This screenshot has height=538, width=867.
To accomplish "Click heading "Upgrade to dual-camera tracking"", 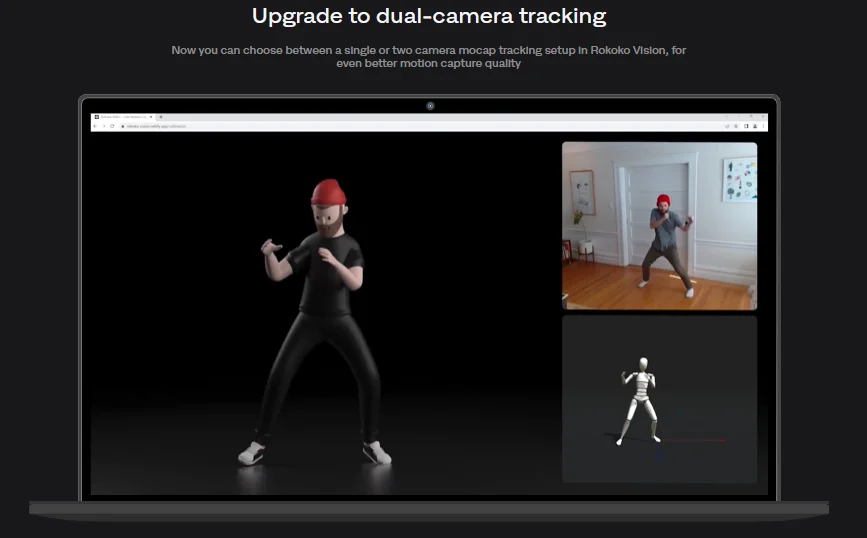I will point(429,16).
